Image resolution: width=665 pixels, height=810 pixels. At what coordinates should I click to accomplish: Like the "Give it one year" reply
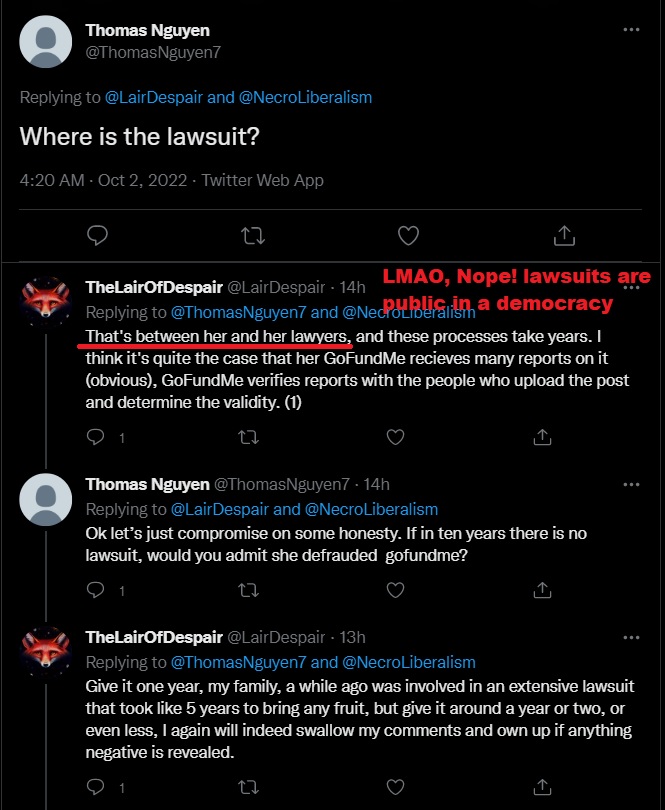coord(395,789)
